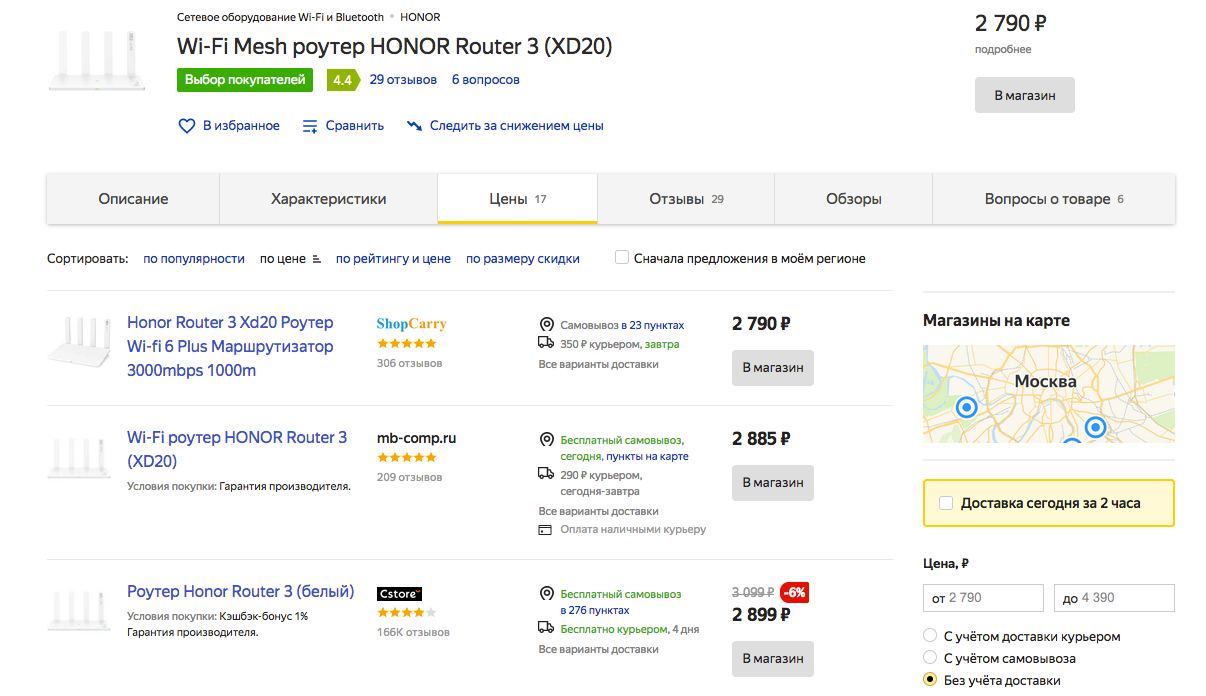Switch to Отзывы tab
Viewport: 1206px width, 696px height.
(686, 199)
